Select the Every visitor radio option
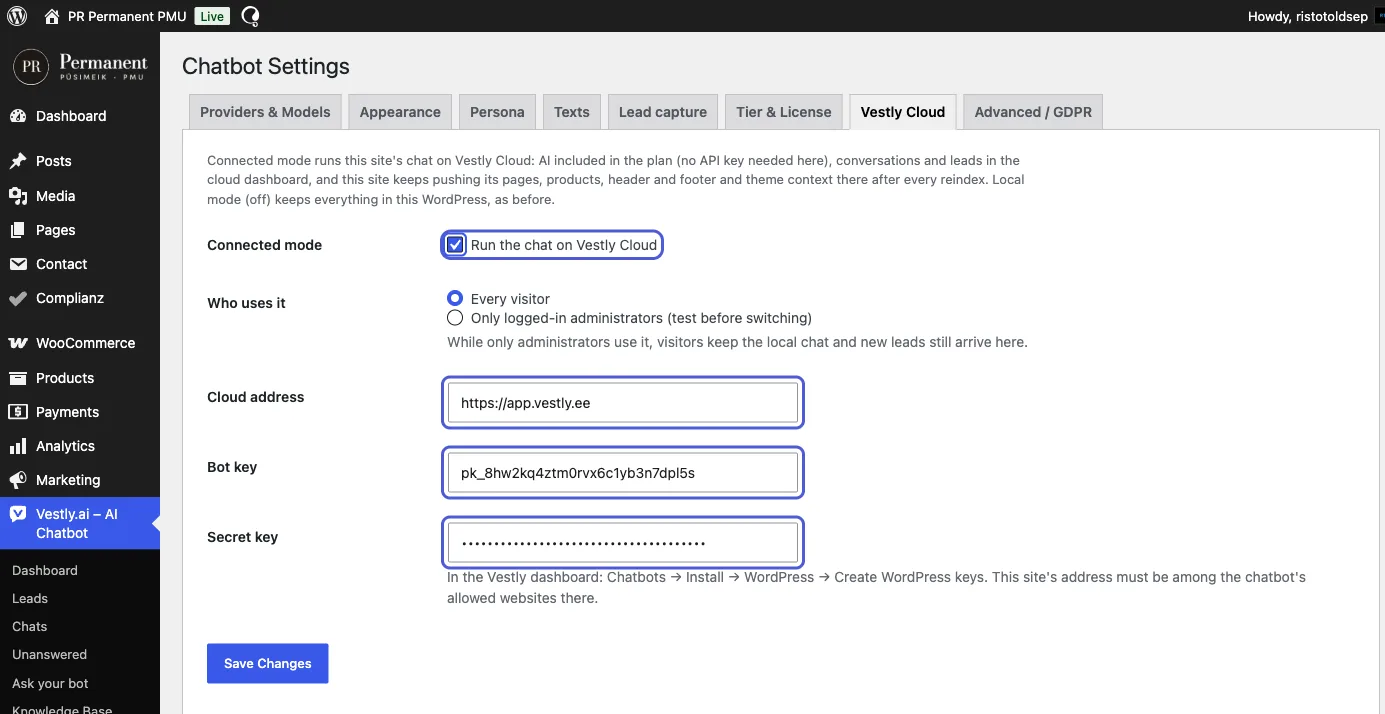 (455, 298)
